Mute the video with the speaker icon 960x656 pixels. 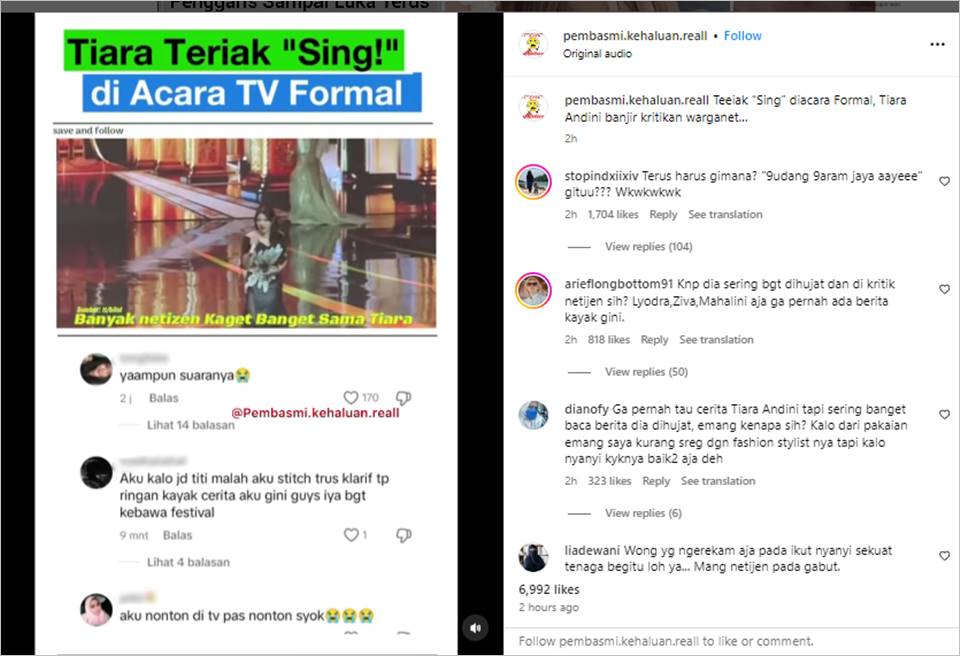[x=476, y=628]
